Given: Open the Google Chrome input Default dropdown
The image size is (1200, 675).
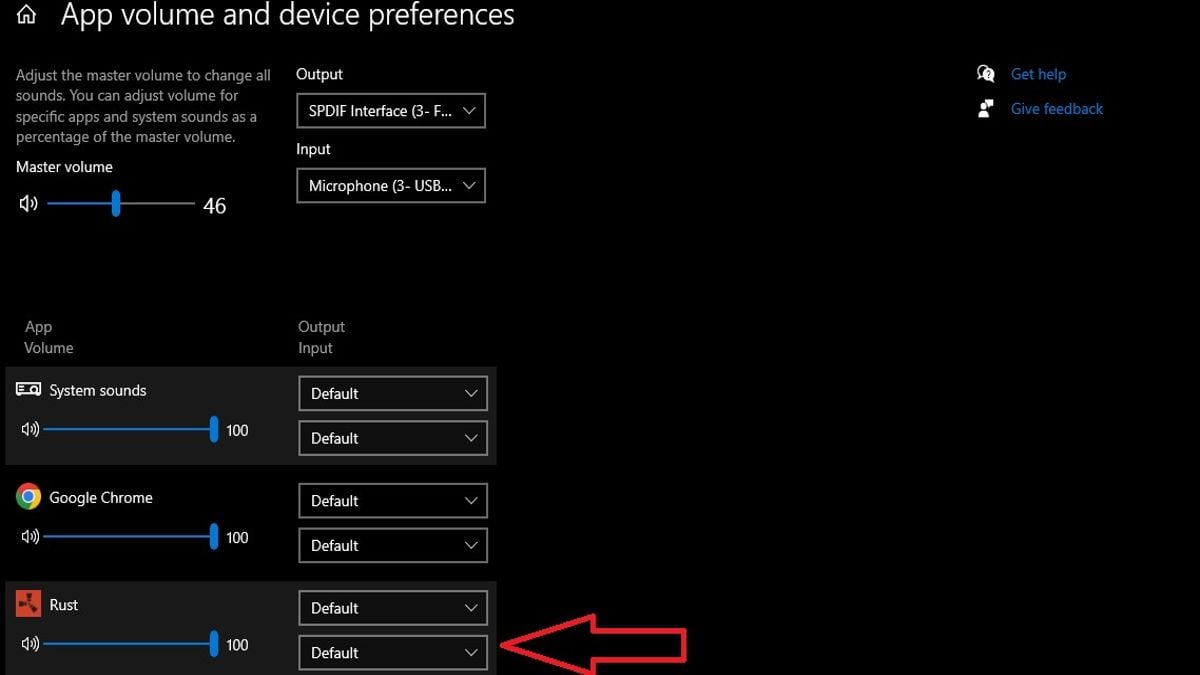Looking at the screenshot, I should pyautogui.click(x=392, y=545).
